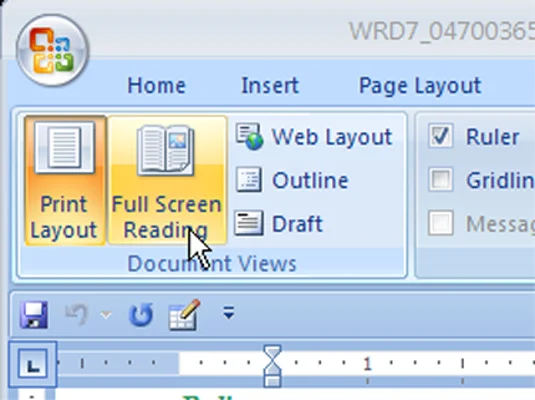
Task: Uncheck the Ruler checkbox
Action: pyautogui.click(x=440, y=136)
